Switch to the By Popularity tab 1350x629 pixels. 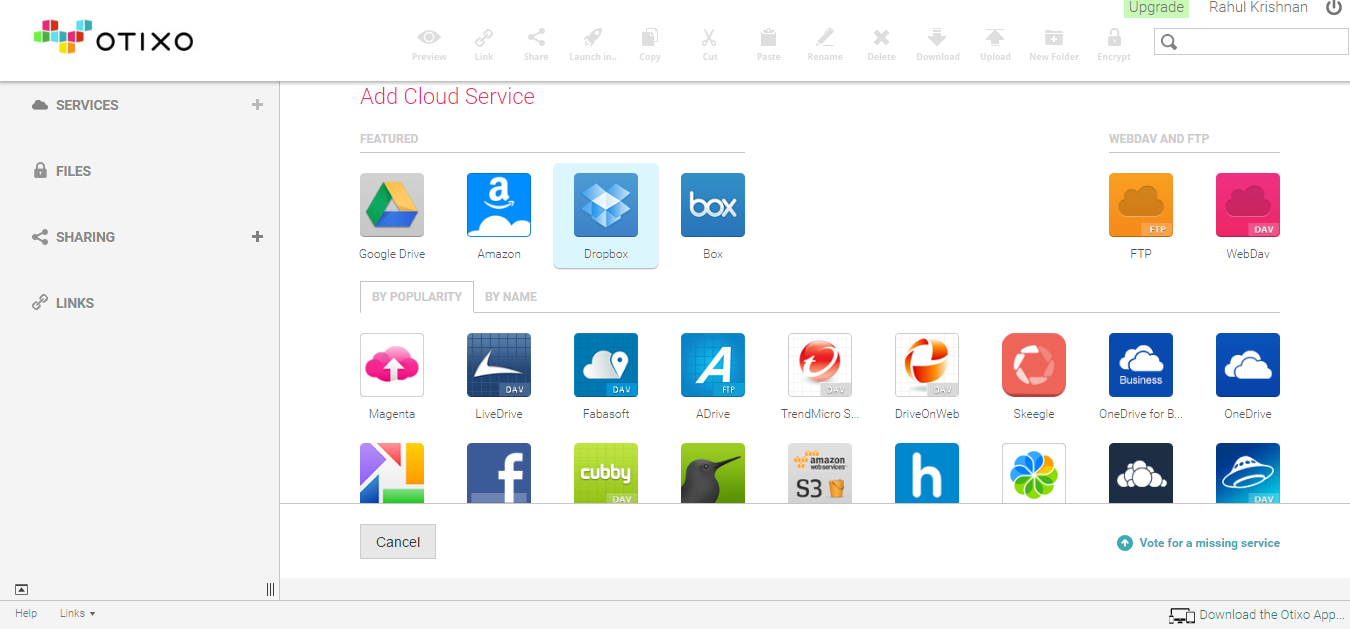tap(417, 297)
